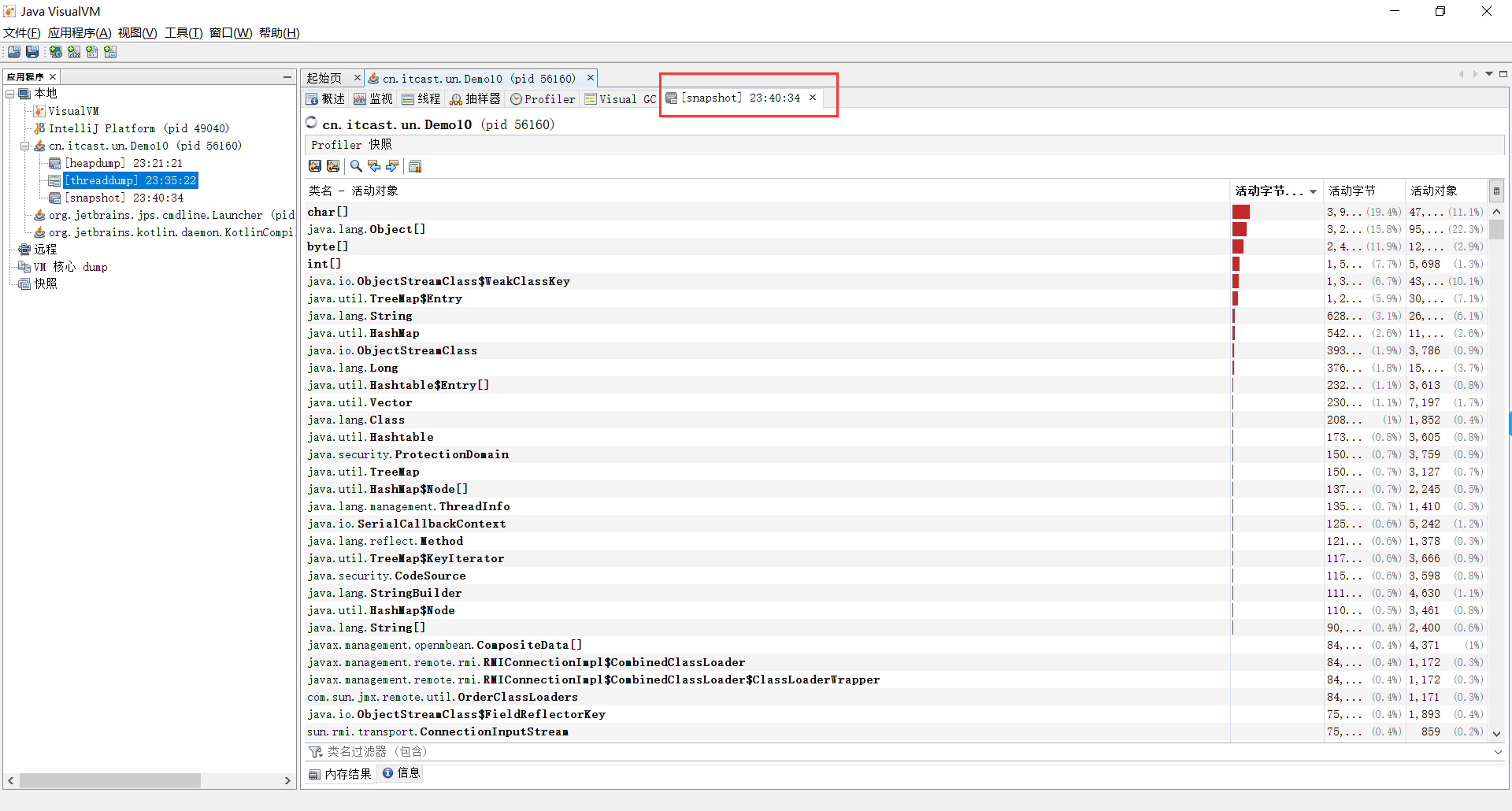Click the class name filter funnel icon
Screen dimensions: 1512x811
(315, 752)
